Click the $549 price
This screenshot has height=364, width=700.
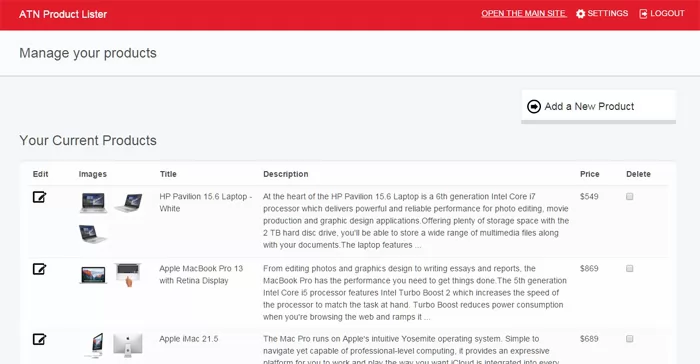click(589, 197)
